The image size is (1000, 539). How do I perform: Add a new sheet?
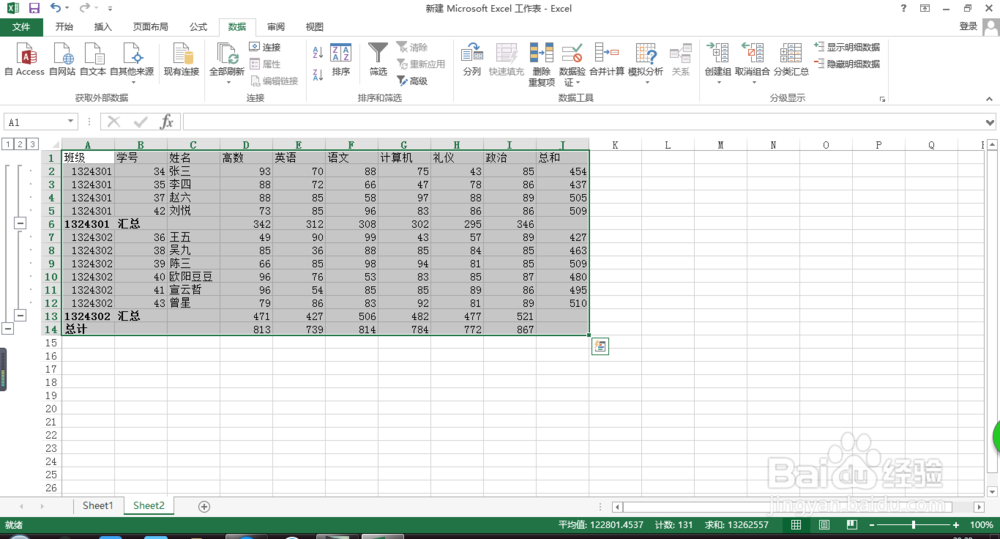pyautogui.click(x=204, y=506)
